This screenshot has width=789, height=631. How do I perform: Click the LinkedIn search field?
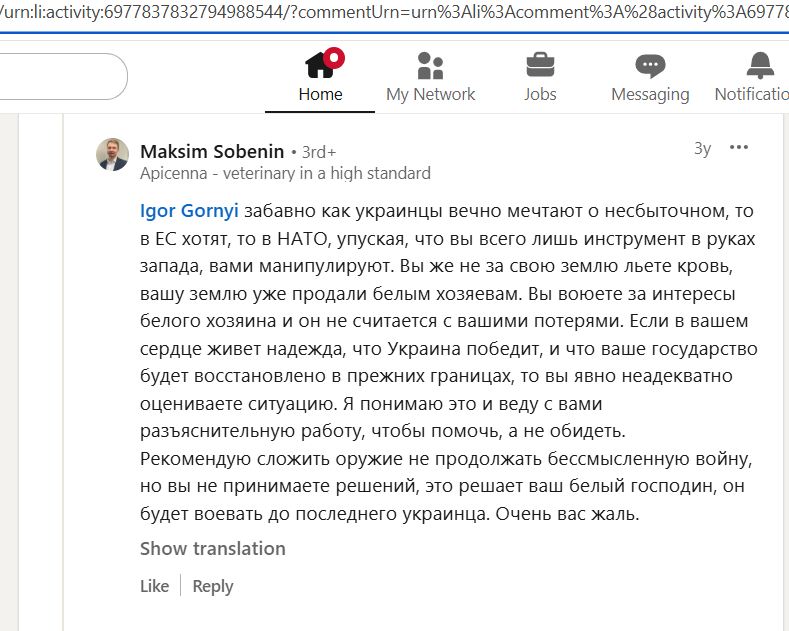tap(60, 76)
